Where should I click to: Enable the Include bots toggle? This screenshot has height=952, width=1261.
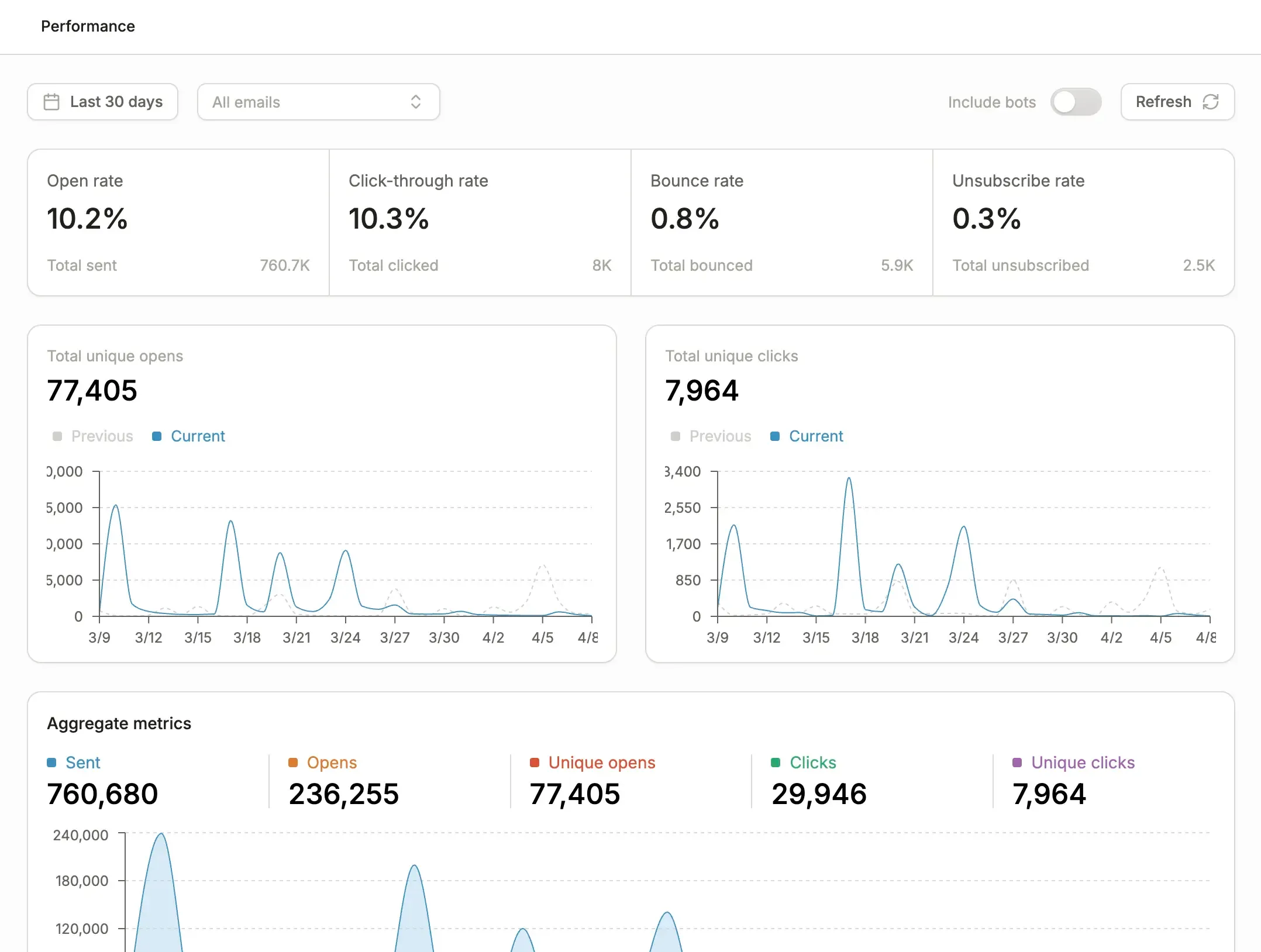(1076, 102)
